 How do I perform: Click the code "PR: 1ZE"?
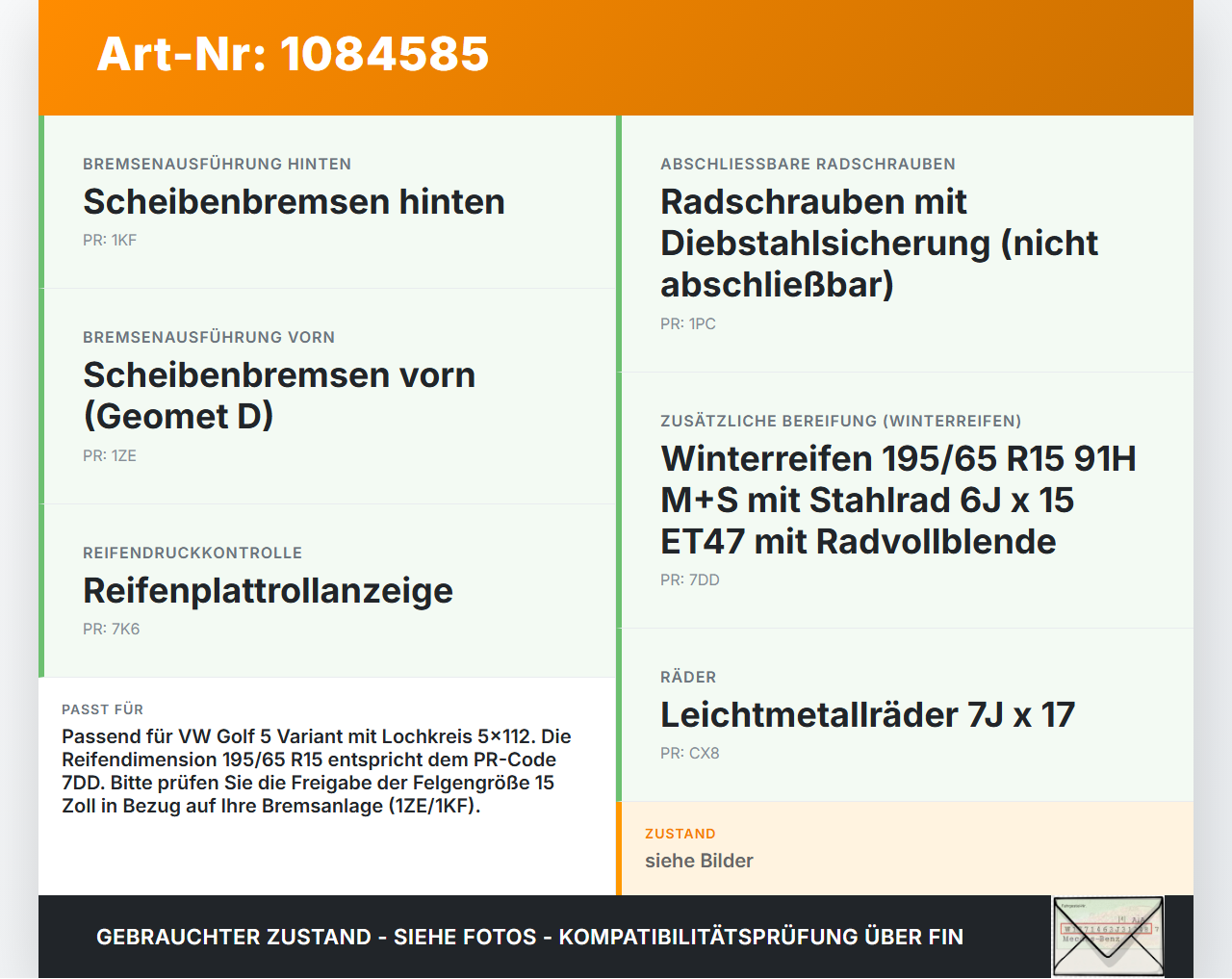point(110,455)
